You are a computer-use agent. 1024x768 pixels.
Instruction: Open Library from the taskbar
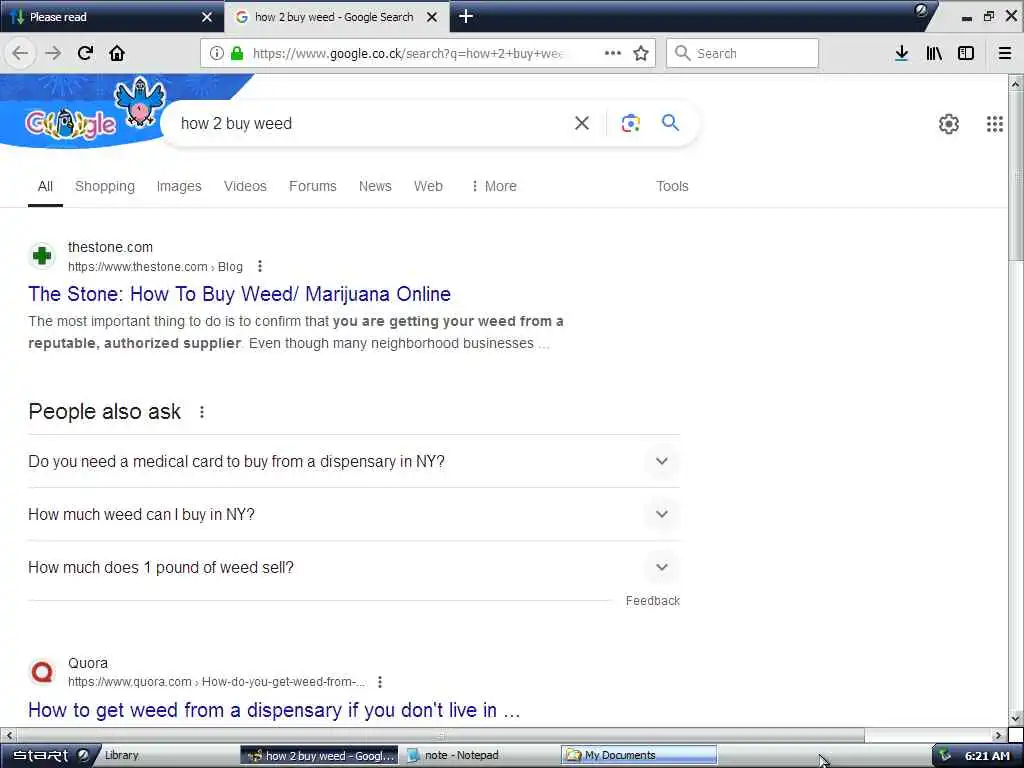point(121,755)
